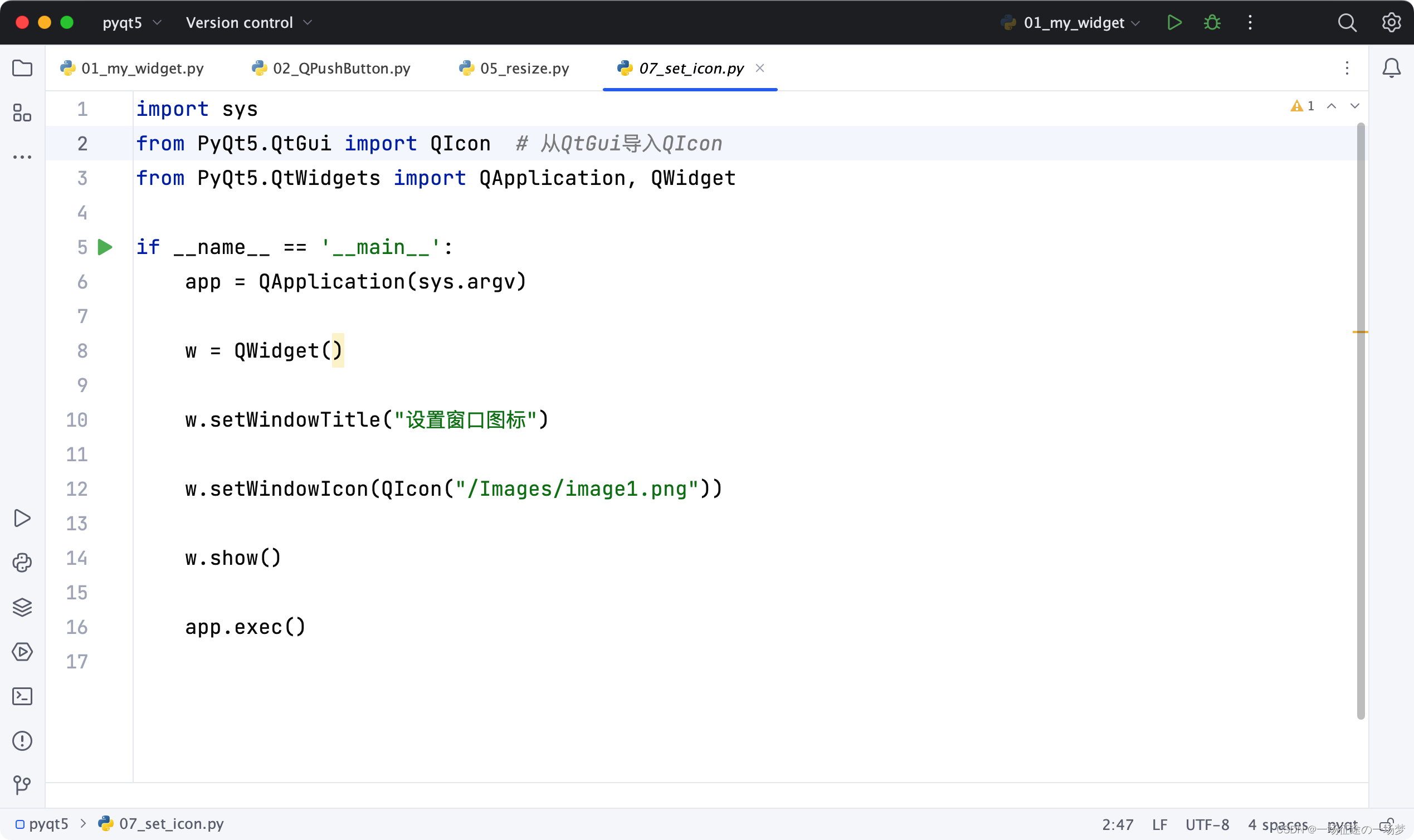Click the UTF-8 encoding in status bar
The image size is (1414, 840).
1207,824
